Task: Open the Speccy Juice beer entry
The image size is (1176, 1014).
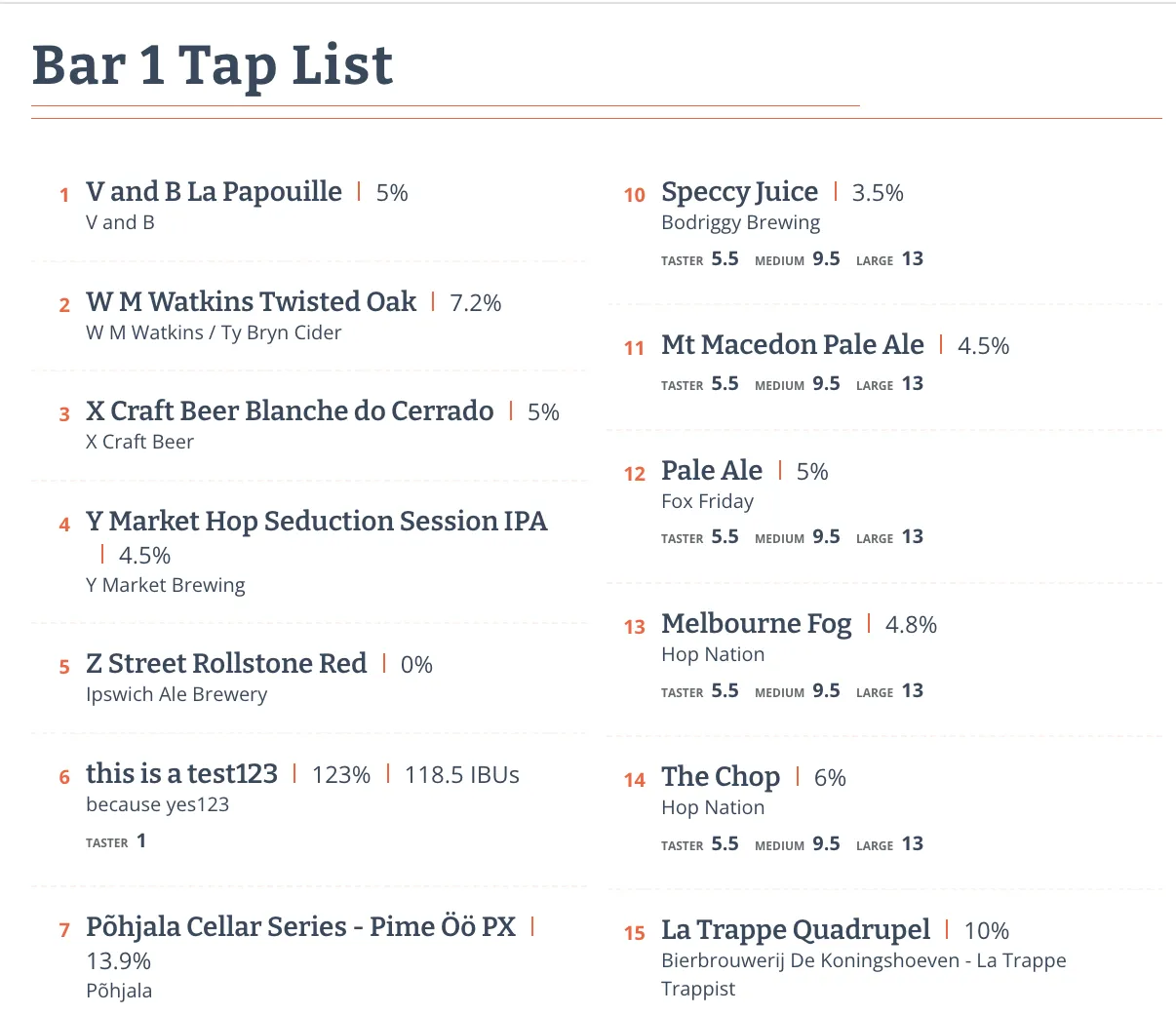Action: (x=739, y=192)
